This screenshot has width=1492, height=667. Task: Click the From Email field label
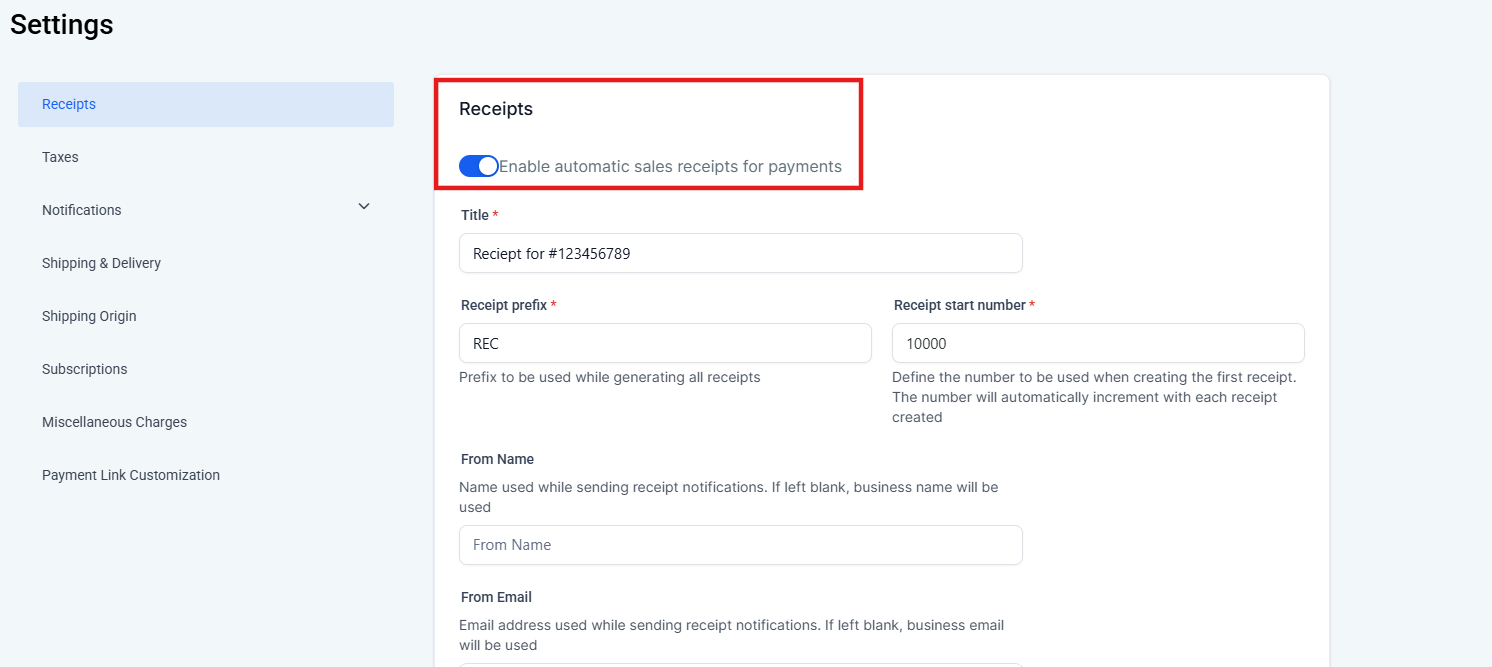496,597
